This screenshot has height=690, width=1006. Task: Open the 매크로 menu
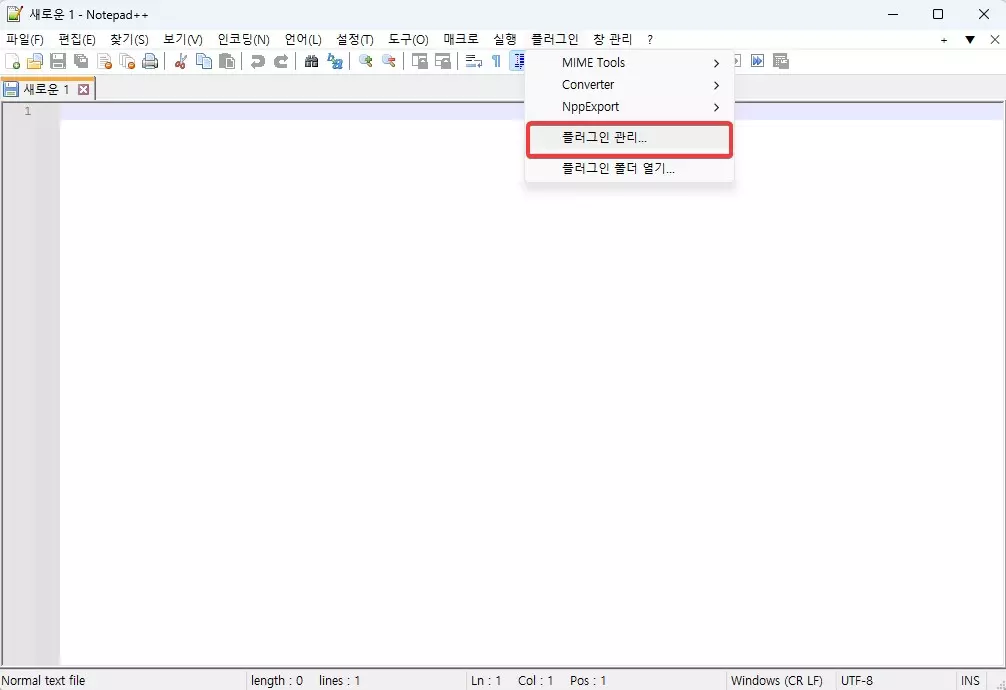pyautogui.click(x=461, y=40)
